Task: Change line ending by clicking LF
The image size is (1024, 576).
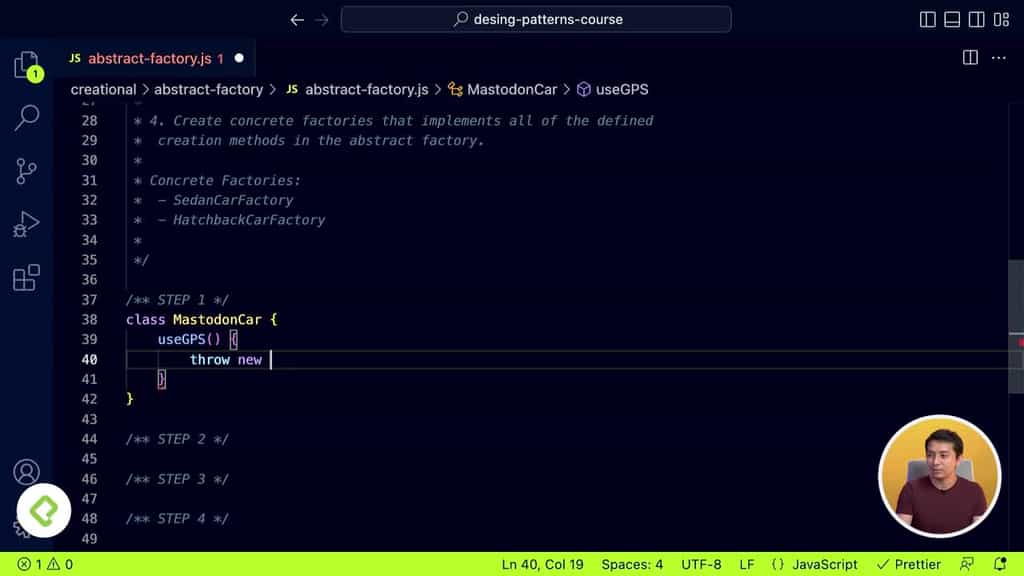Action: [746, 563]
